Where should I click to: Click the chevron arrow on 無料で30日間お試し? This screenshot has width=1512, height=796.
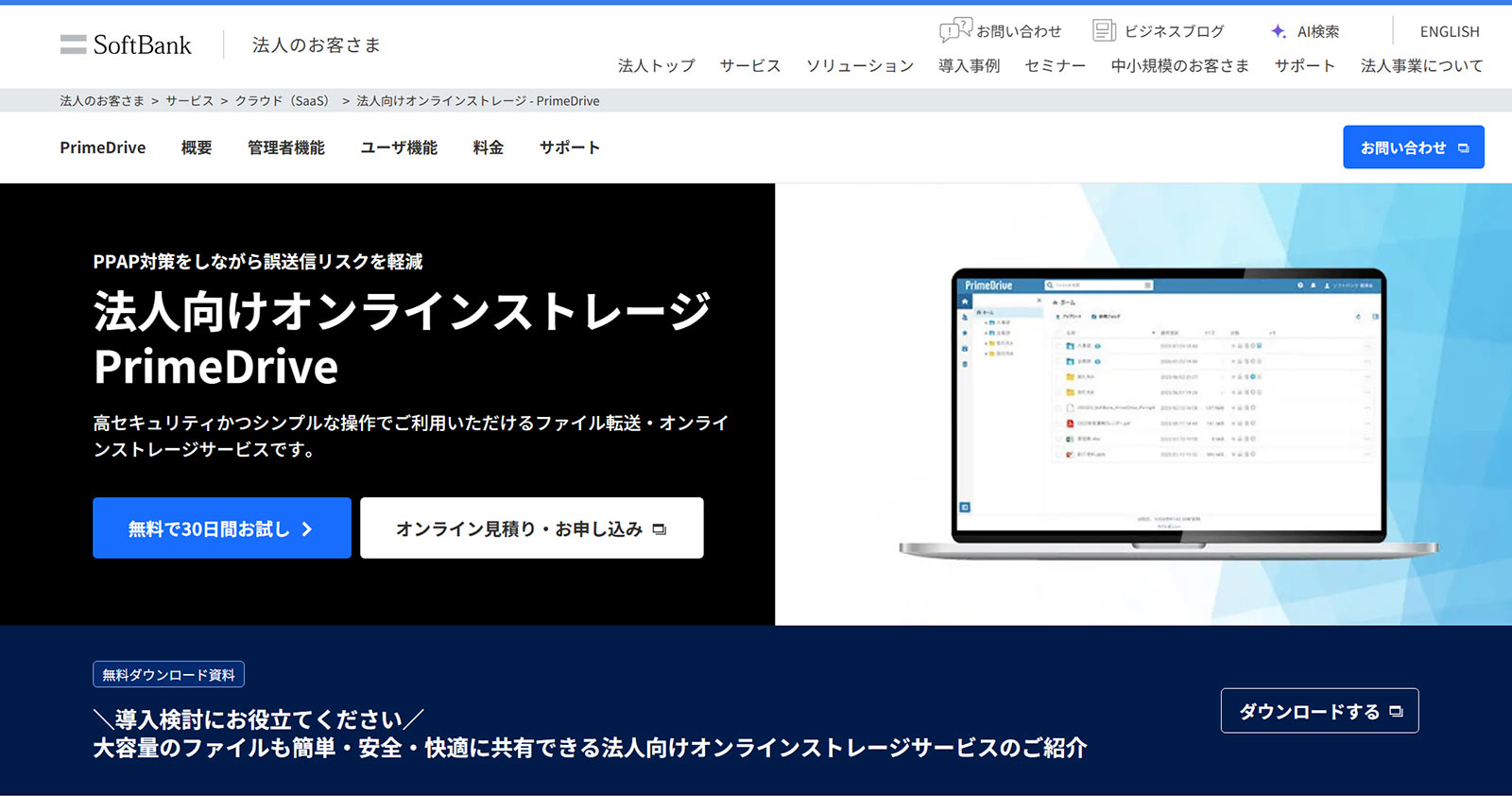pos(306,529)
